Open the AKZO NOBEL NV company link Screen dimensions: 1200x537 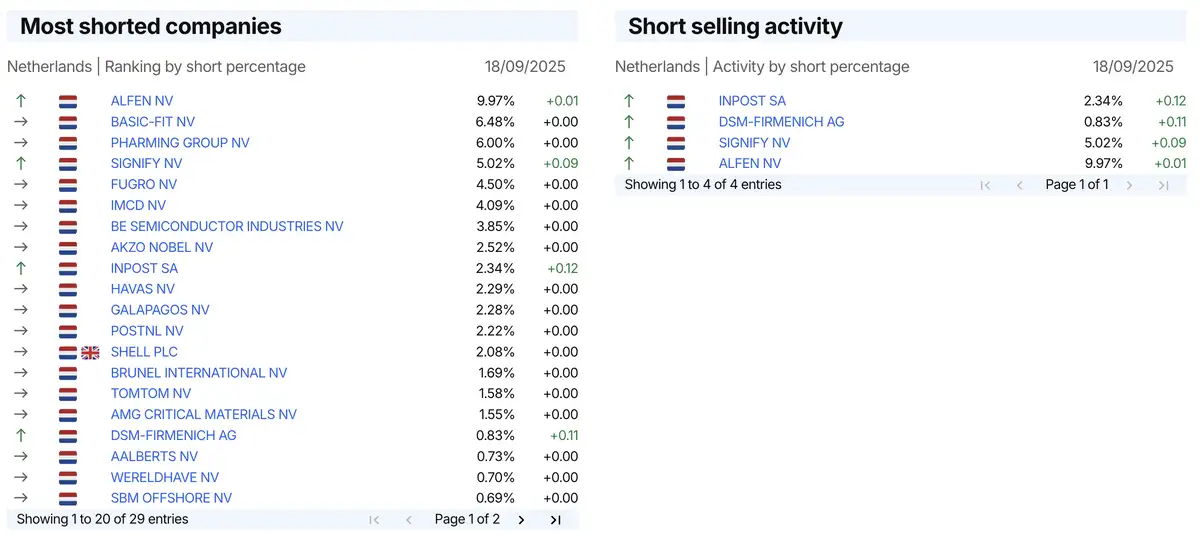[162, 248]
